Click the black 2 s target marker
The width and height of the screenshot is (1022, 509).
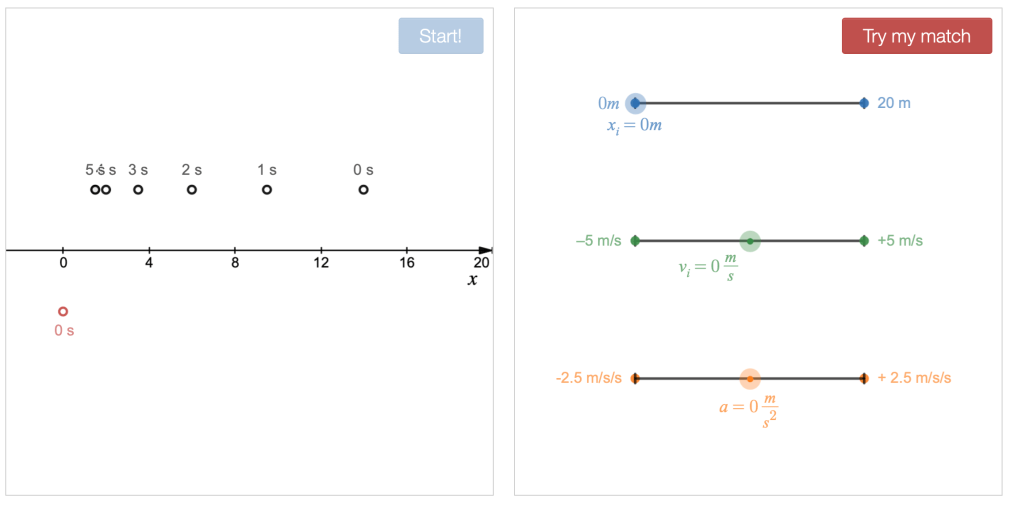[192, 190]
